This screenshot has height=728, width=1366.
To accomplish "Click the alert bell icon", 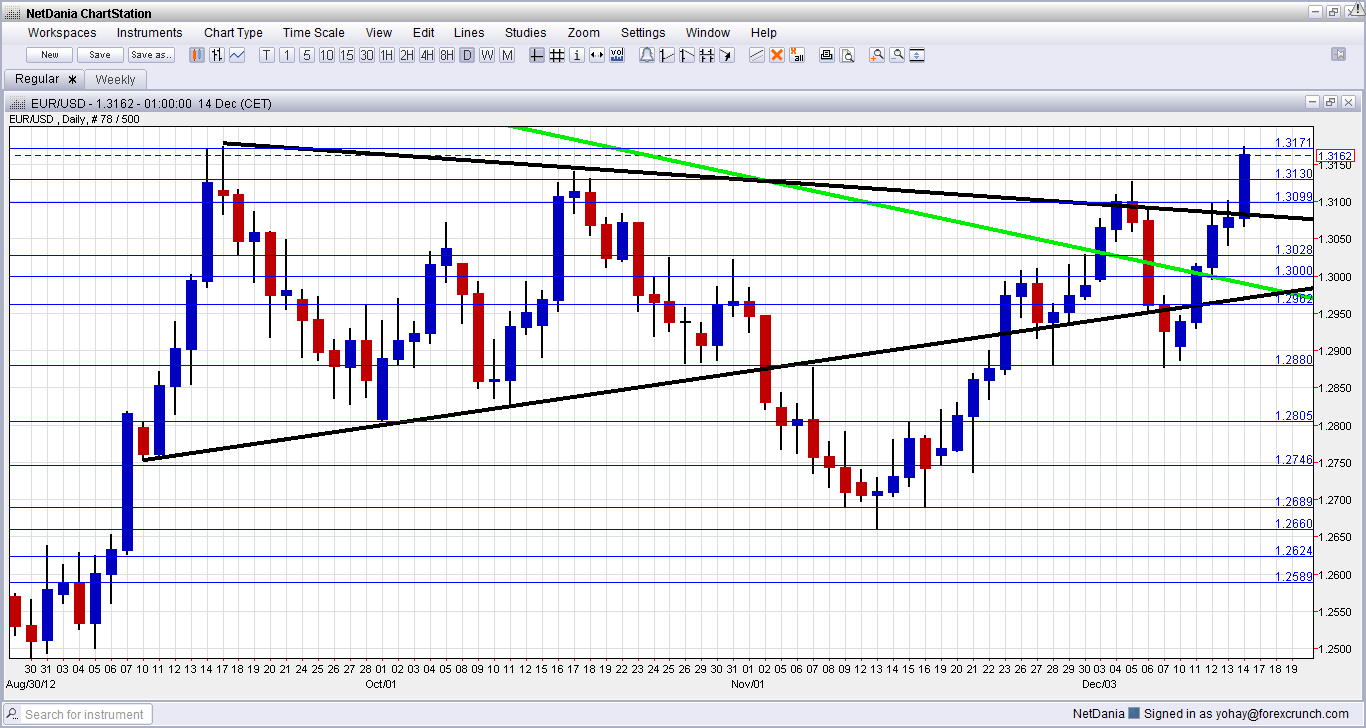I will coord(647,55).
